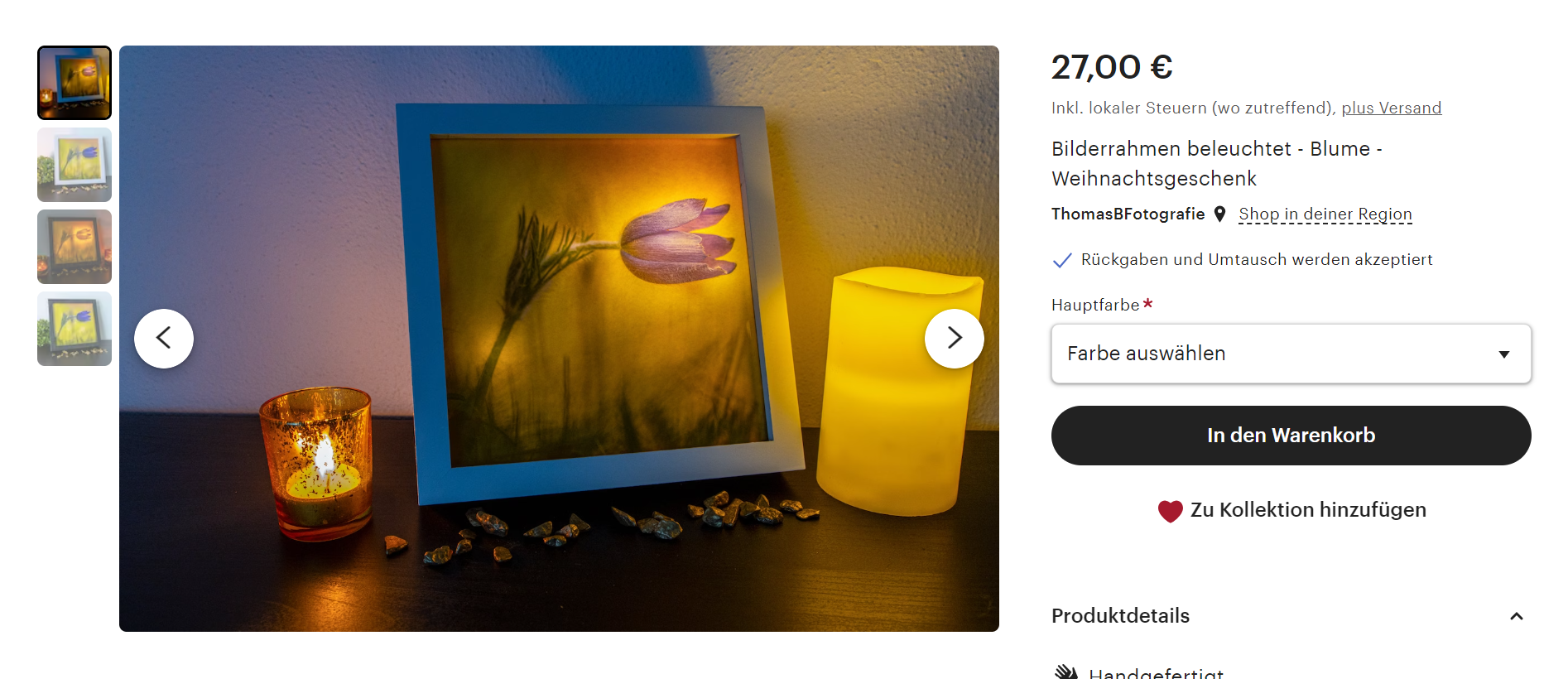Open the Farbe auswählen dropdown
Screen dimensions: 1568x679
[x=1291, y=354]
